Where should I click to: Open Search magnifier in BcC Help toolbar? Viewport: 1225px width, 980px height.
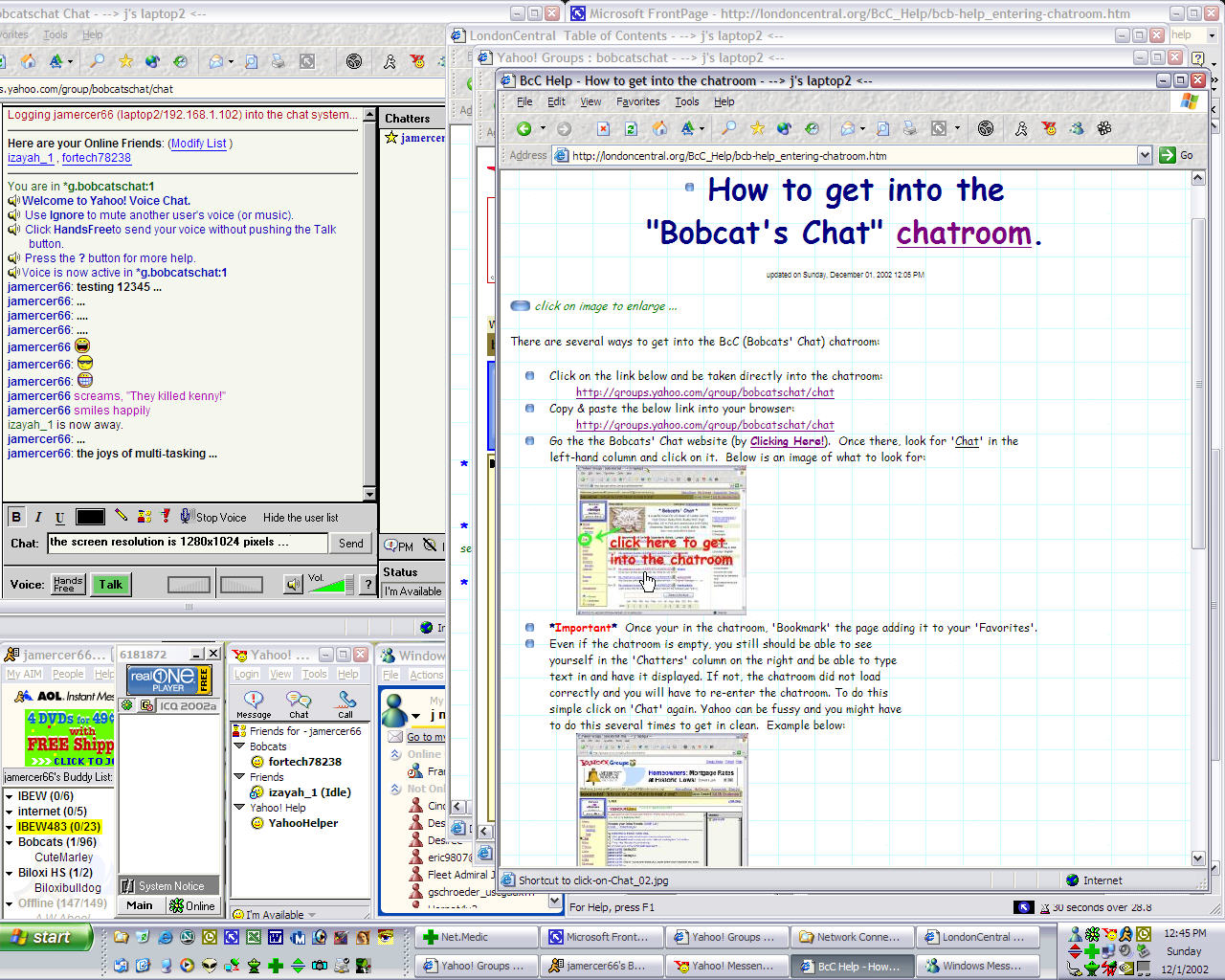(729, 128)
